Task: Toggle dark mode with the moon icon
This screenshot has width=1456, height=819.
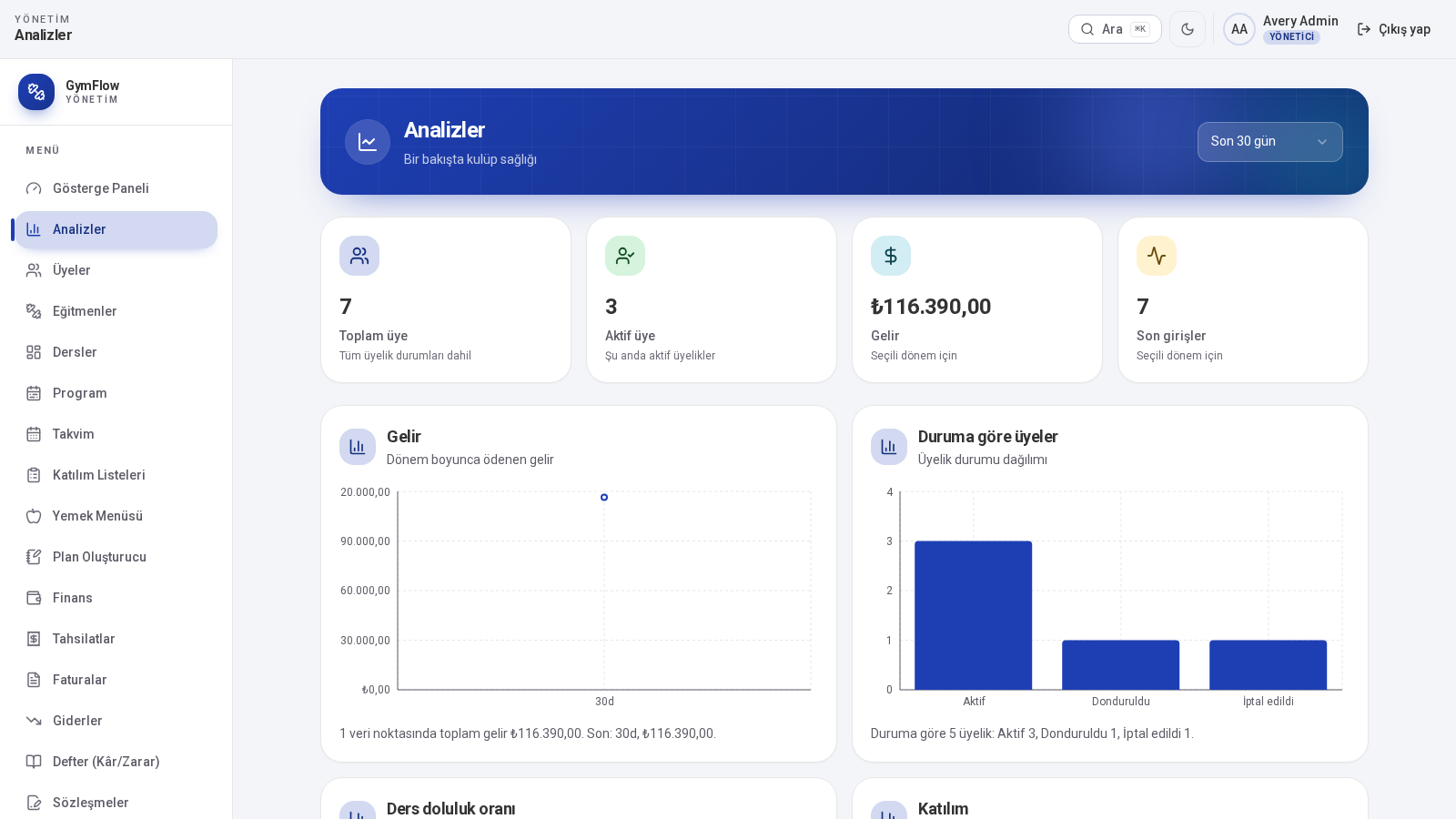Action: point(1188,29)
